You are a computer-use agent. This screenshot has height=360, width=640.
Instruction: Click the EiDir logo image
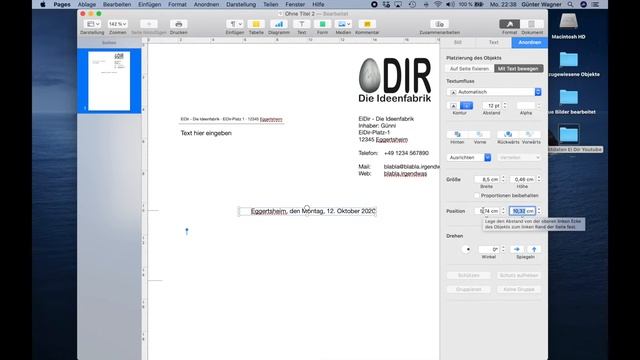click(x=395, y=80)
